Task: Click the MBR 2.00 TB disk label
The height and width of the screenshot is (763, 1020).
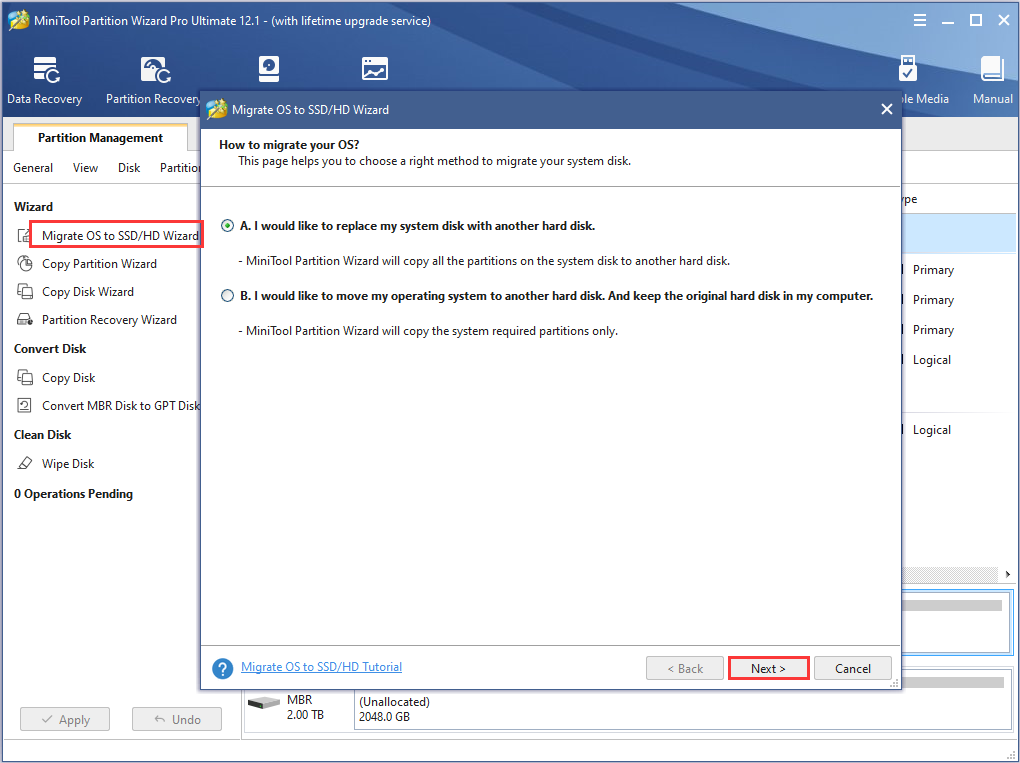Action: (305, 707)
